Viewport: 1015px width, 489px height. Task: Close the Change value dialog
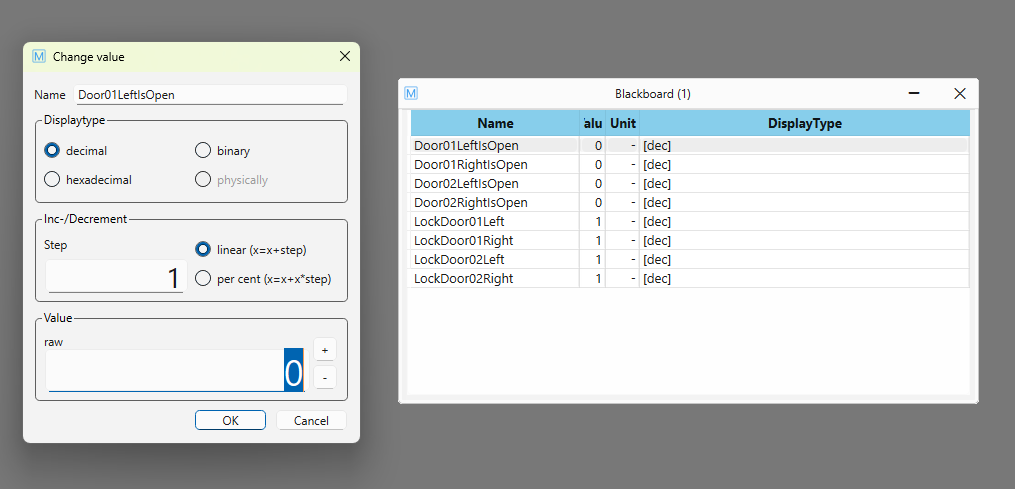(x=345, y=57)
